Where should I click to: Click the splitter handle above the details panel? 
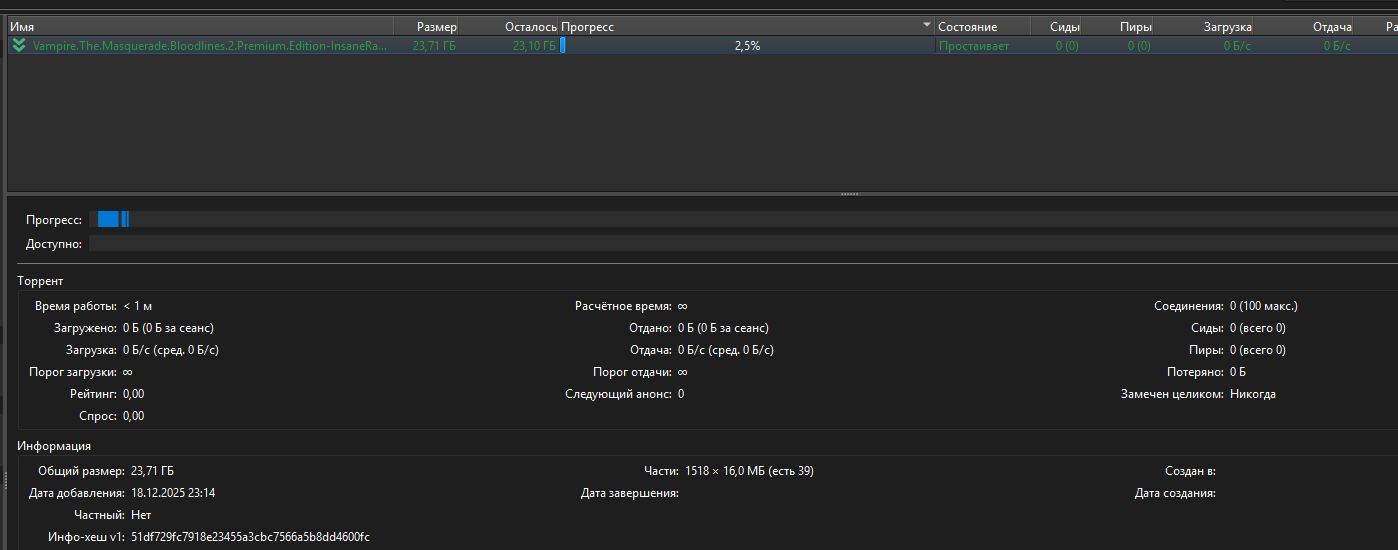[849, 193]
